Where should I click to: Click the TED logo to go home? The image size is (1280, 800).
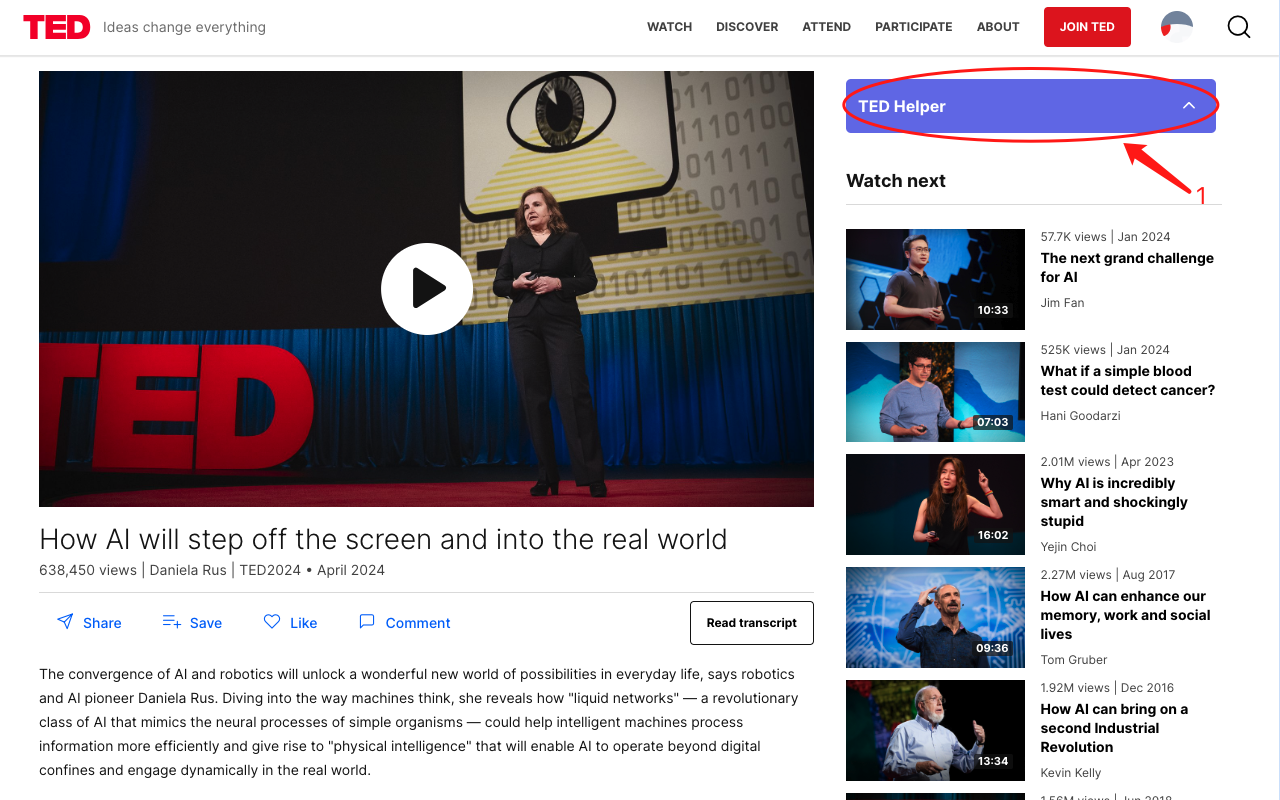click(x=56, y=27)
